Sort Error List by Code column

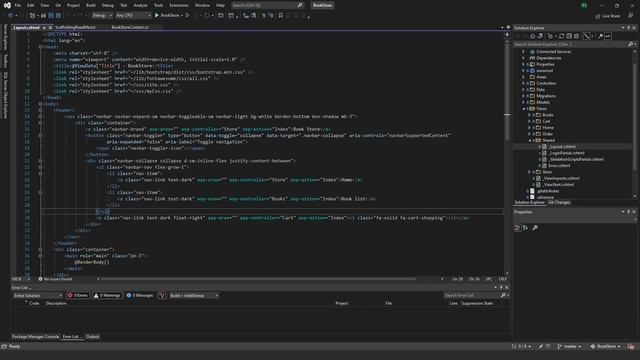pyautogui.click(x=34, y=303)
